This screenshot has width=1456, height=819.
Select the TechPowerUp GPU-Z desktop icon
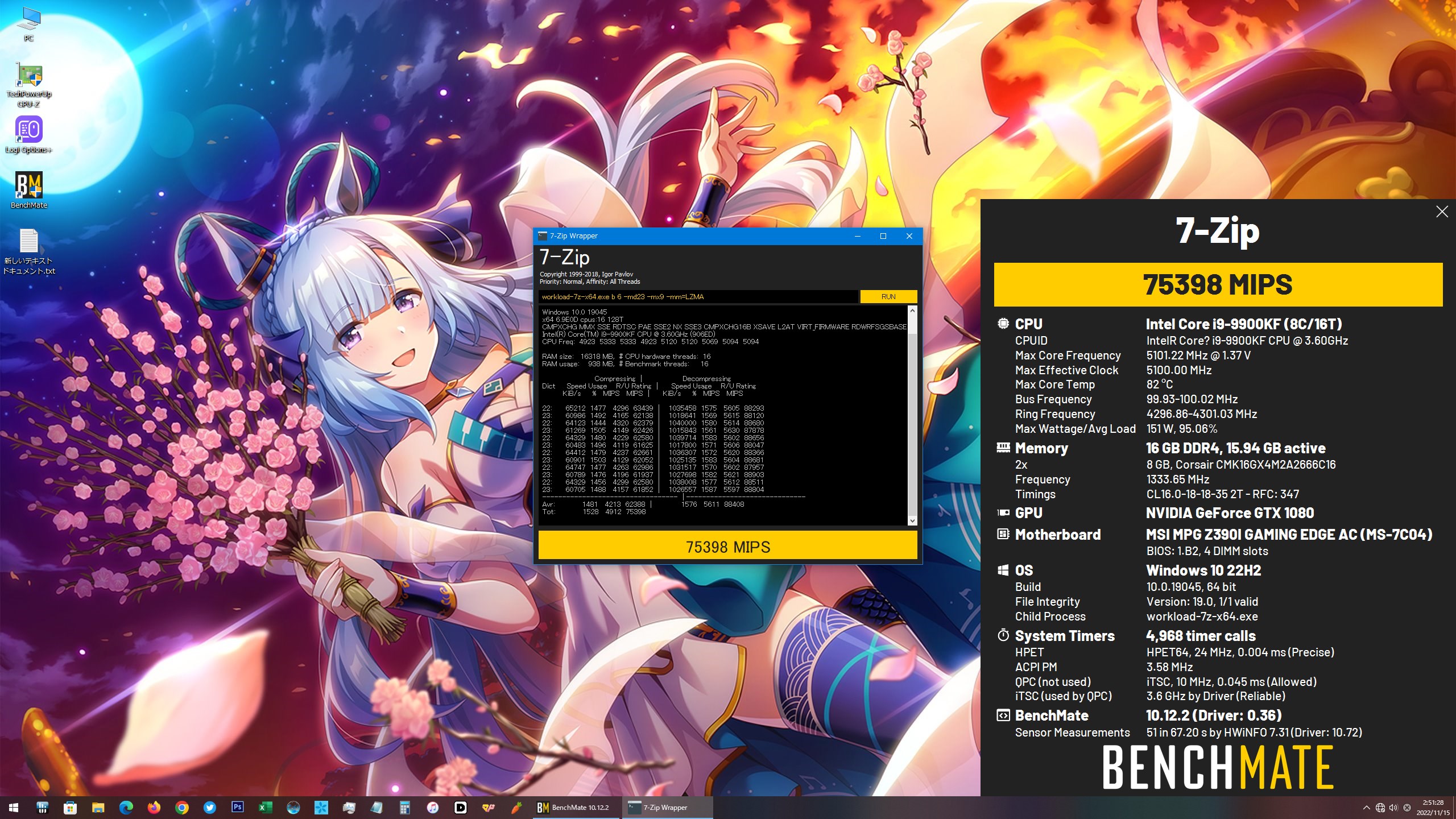coord(28,85)
